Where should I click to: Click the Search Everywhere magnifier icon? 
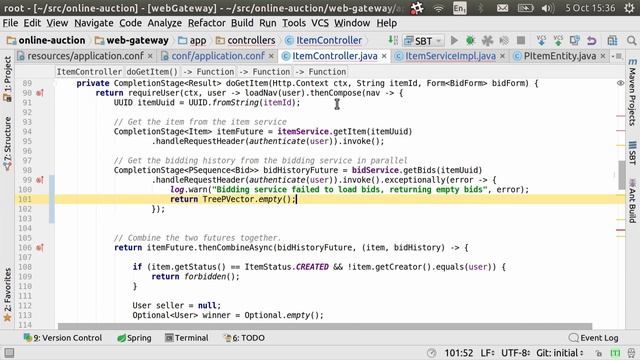click(631, 40)
